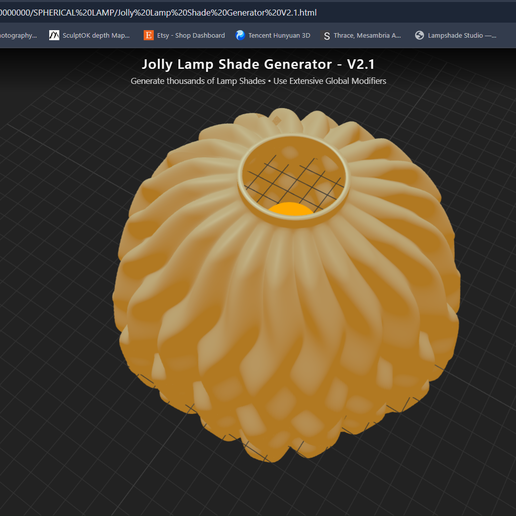Image resolution: width=516 pixels, height=516 pixels.
Task: Open the SculptOK depth Map bookmark
Action: 89,35
